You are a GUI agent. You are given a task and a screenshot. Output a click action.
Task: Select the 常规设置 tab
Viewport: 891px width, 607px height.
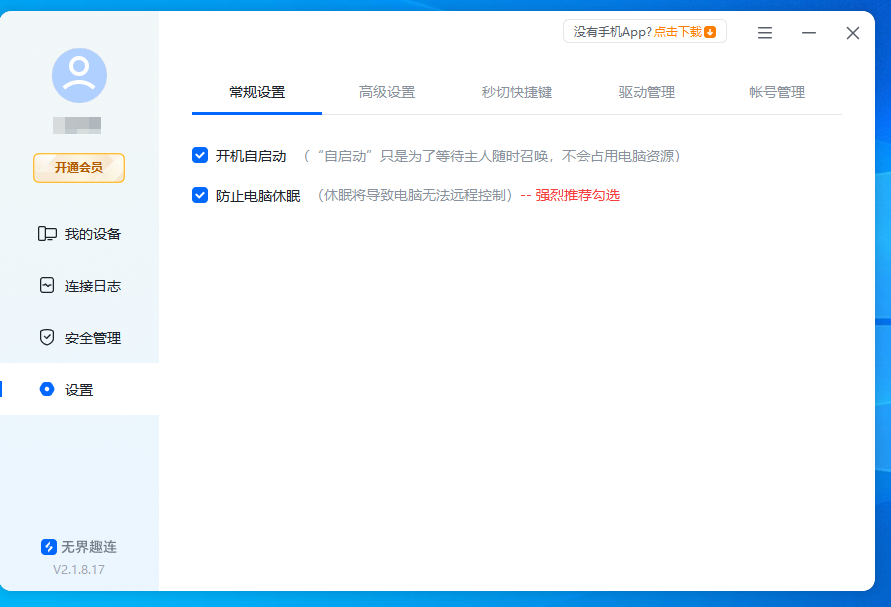tap(257, 90)
